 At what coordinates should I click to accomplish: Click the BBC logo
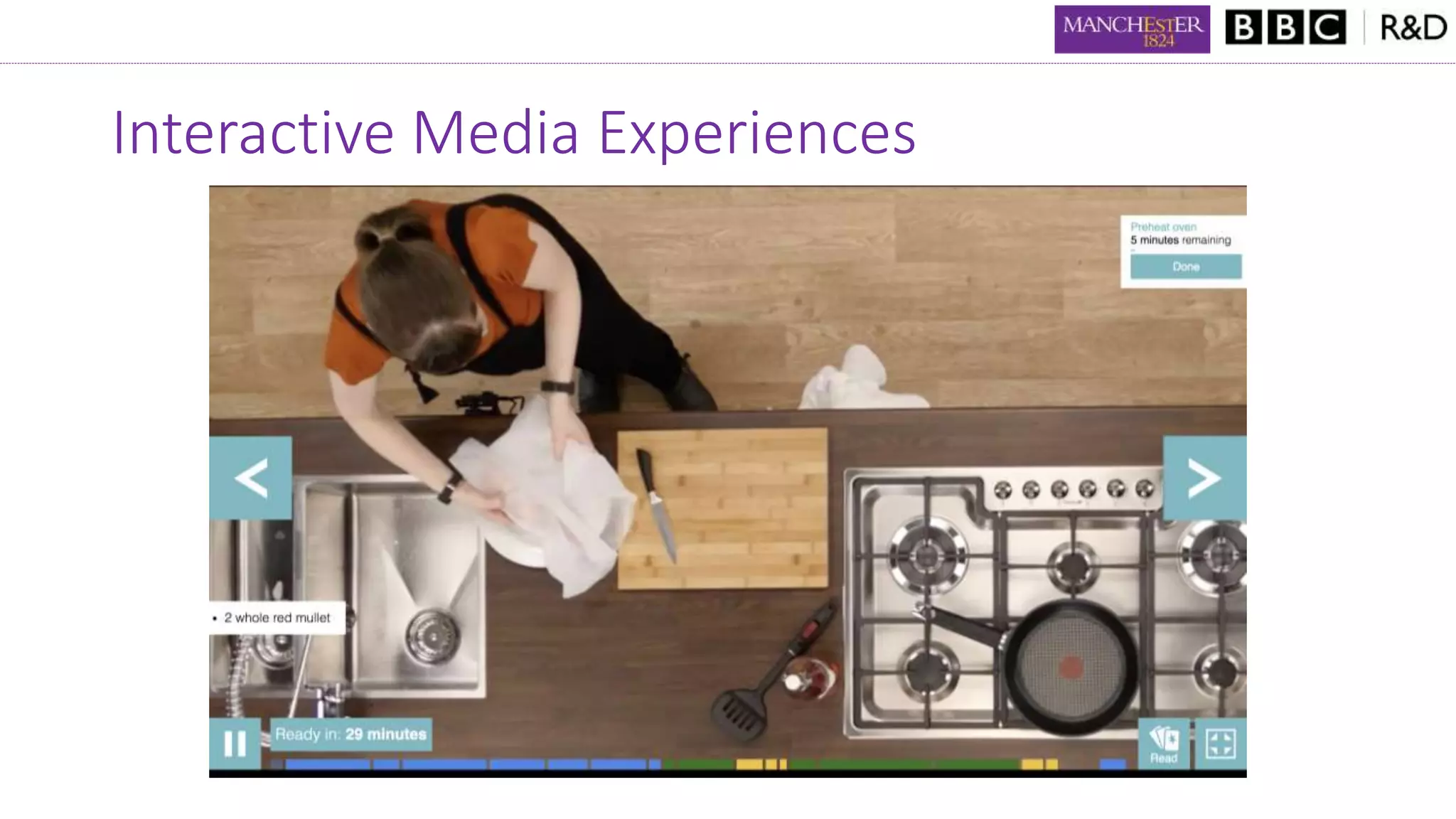1285,28
